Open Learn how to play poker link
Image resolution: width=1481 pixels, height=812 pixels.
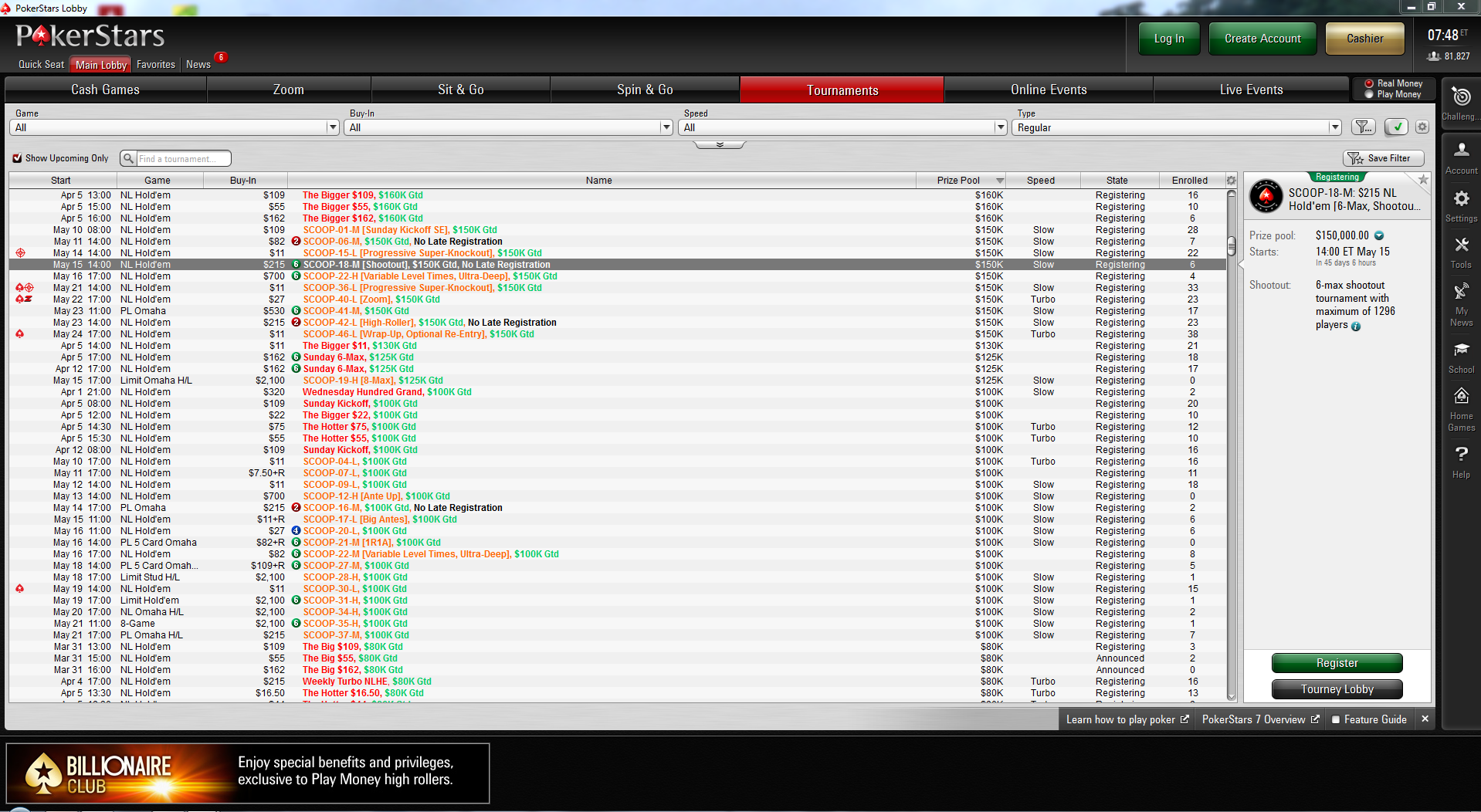coord(1127,719)
